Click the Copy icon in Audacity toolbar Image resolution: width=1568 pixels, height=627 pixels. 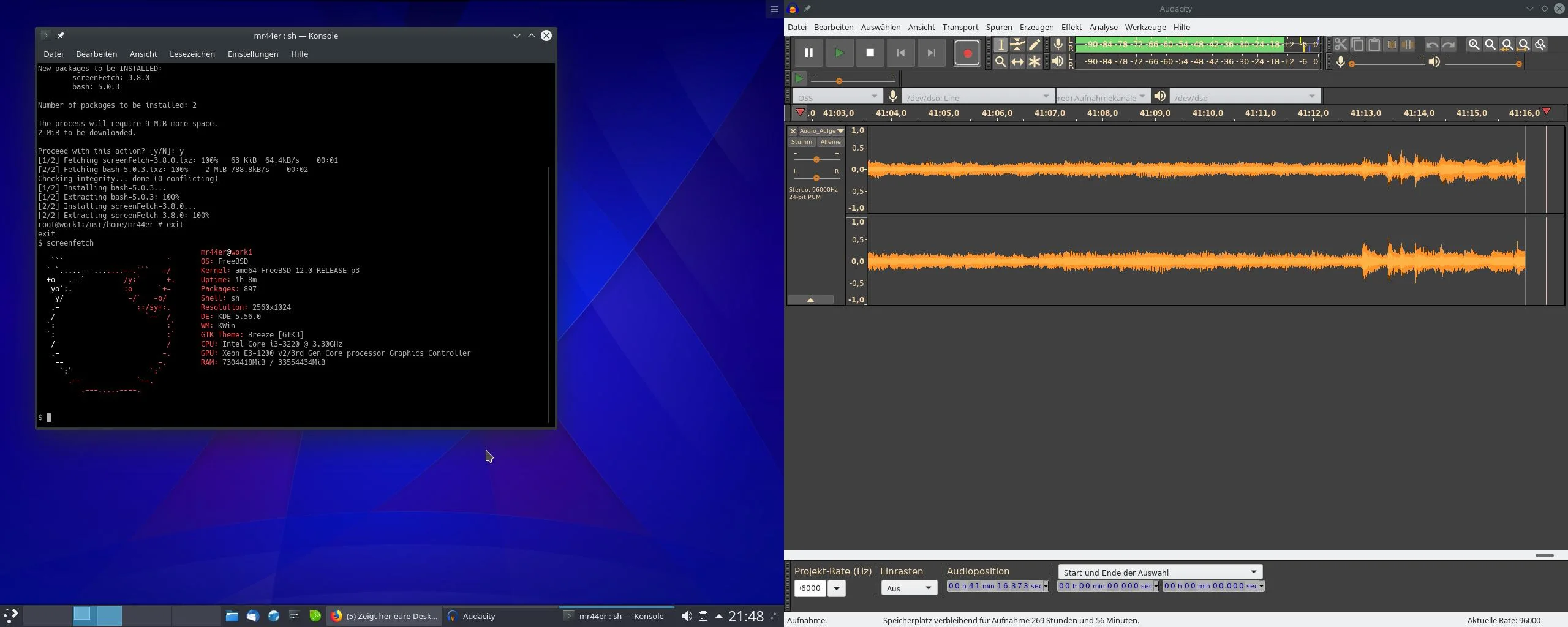click(1357, 45)
